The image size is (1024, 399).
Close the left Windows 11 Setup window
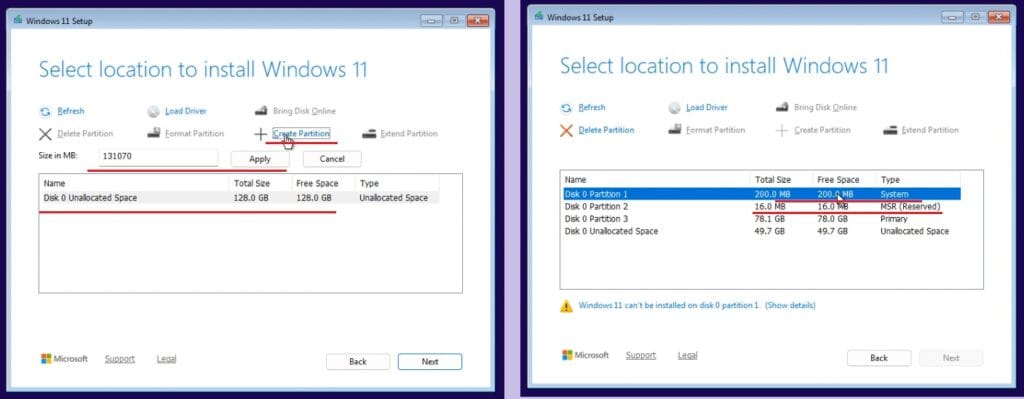[478, 20]
